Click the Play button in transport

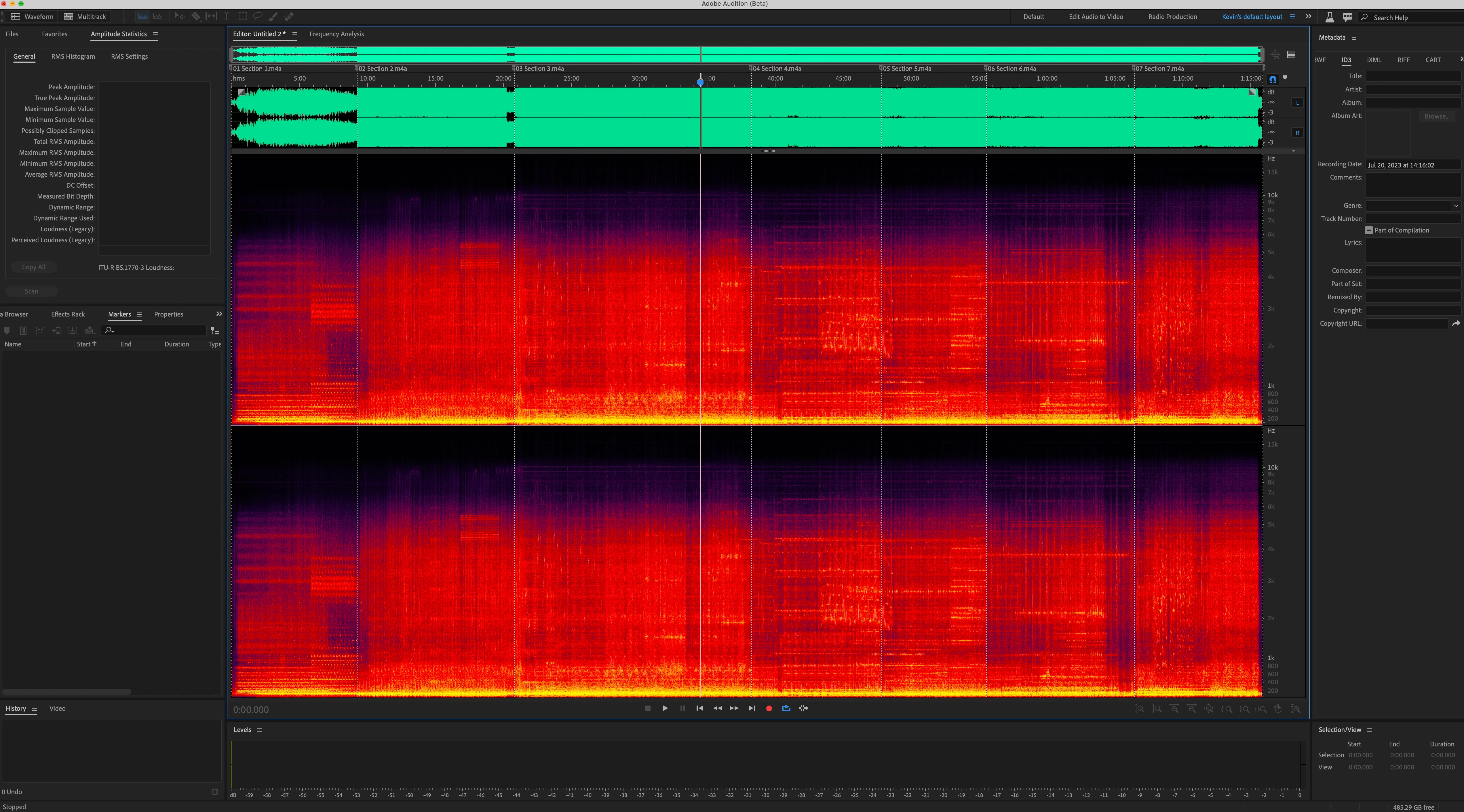coord(665,708)
